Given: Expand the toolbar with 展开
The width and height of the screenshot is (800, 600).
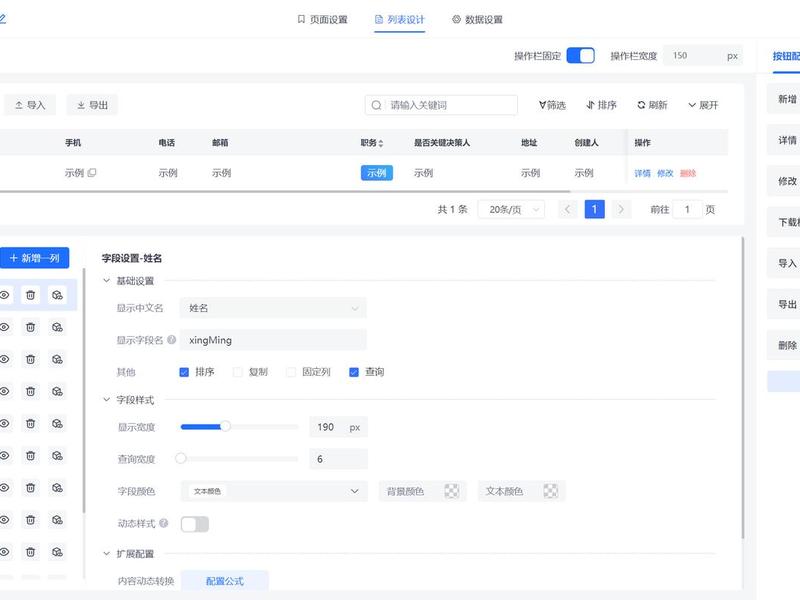Looking at the screenshot, I should (703, 105).
